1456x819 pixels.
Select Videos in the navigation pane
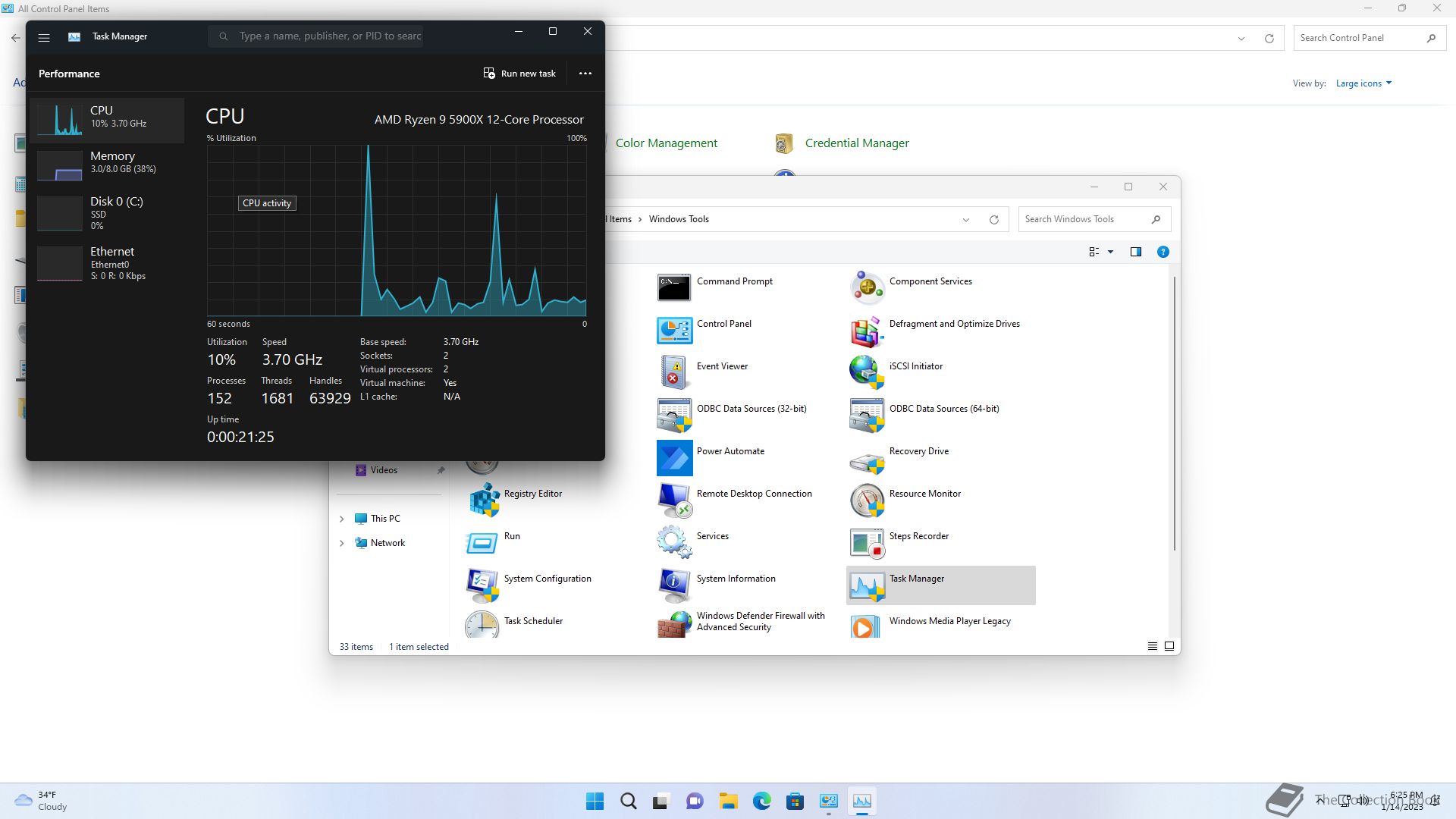(x=384, y=470)
